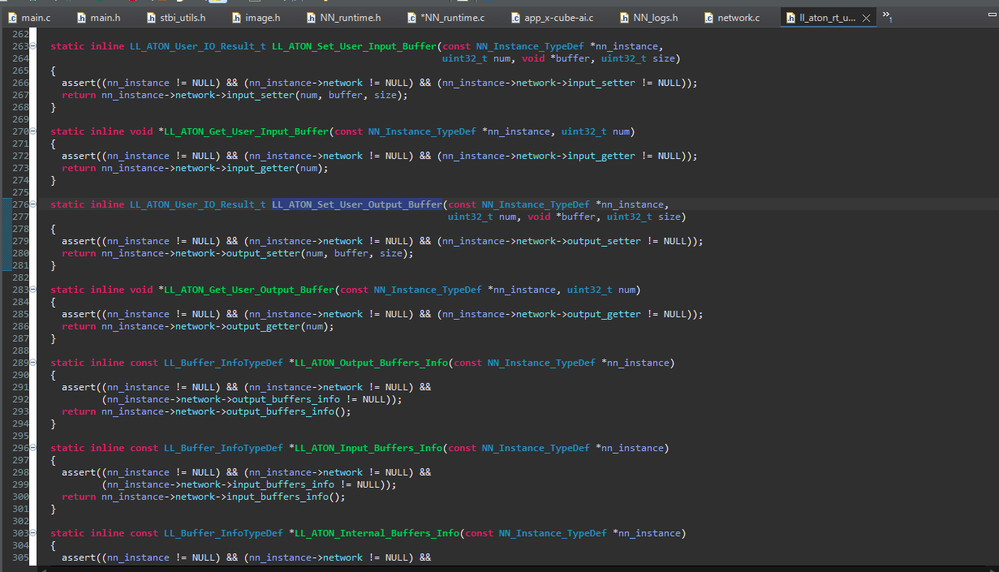Click the app_x-cube-ai.c file icon
This screenshot has height=572, width=999.
515,18
